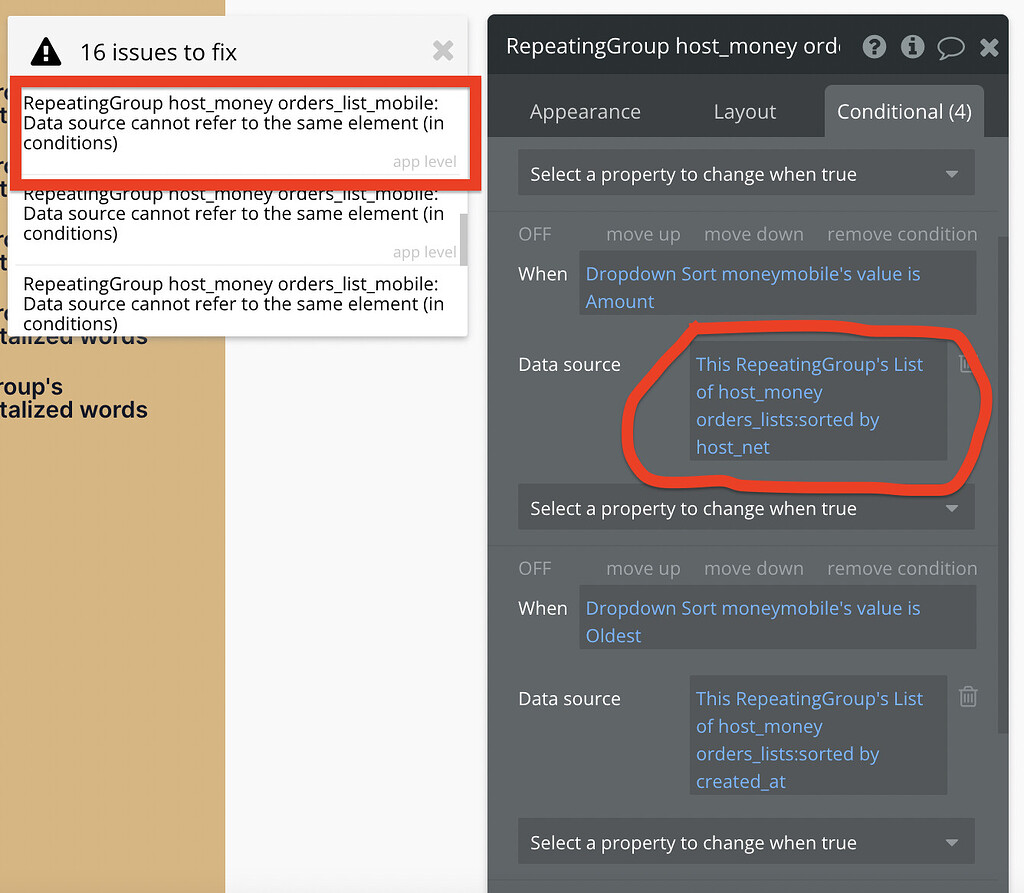Screen dimensions: 1024x893
Task: Open the middle property-to-change dropdown
Action: [x=745, y=507]
